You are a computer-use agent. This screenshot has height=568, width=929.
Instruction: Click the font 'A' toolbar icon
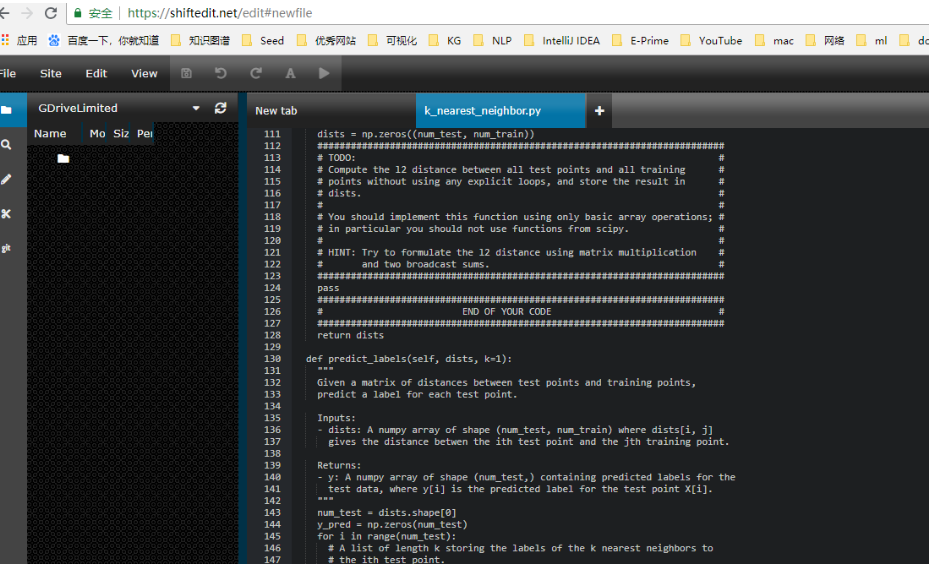(290, 73)
